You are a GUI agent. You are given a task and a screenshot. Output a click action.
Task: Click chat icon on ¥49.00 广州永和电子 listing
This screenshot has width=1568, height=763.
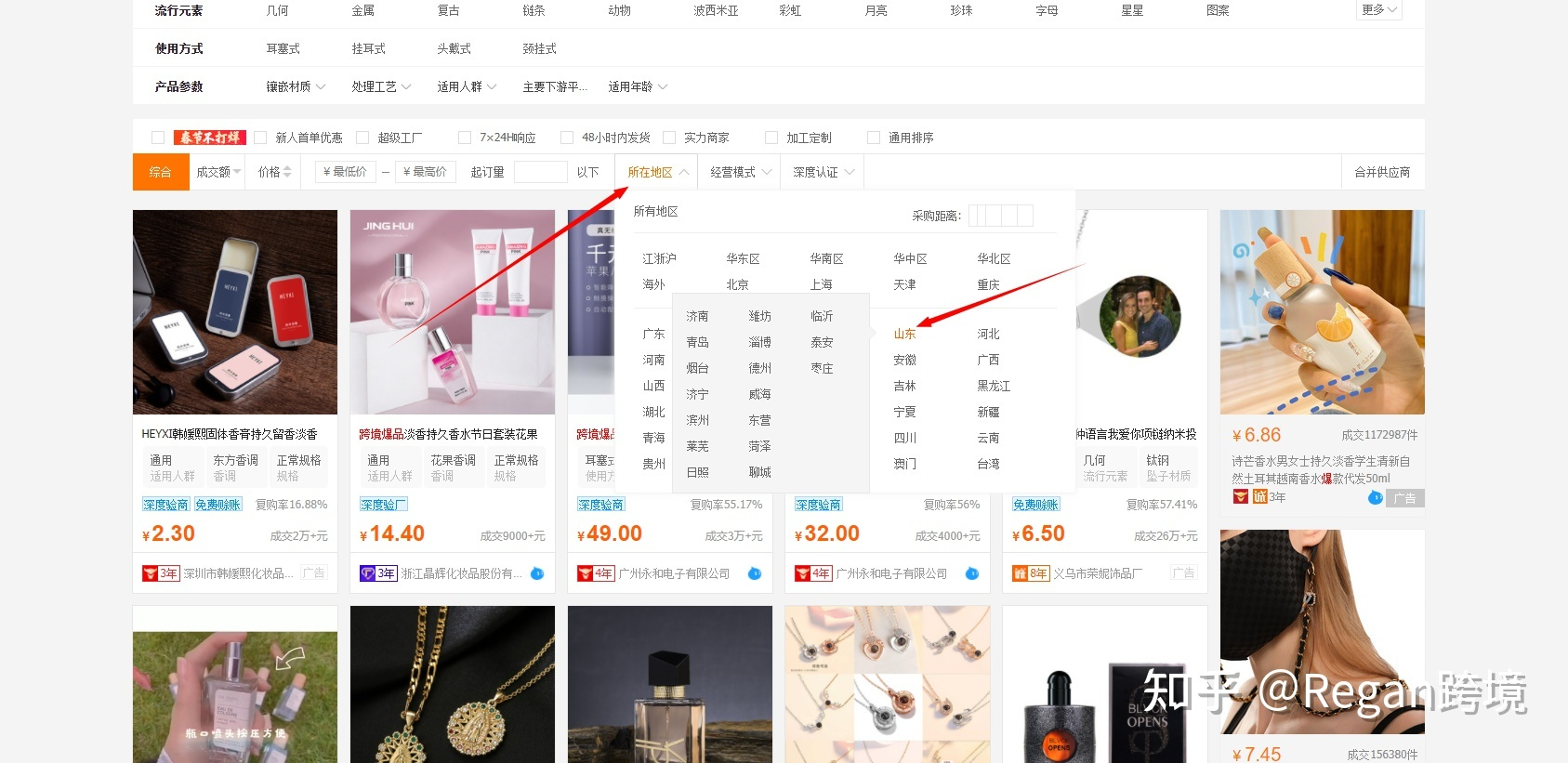[755, 573]
